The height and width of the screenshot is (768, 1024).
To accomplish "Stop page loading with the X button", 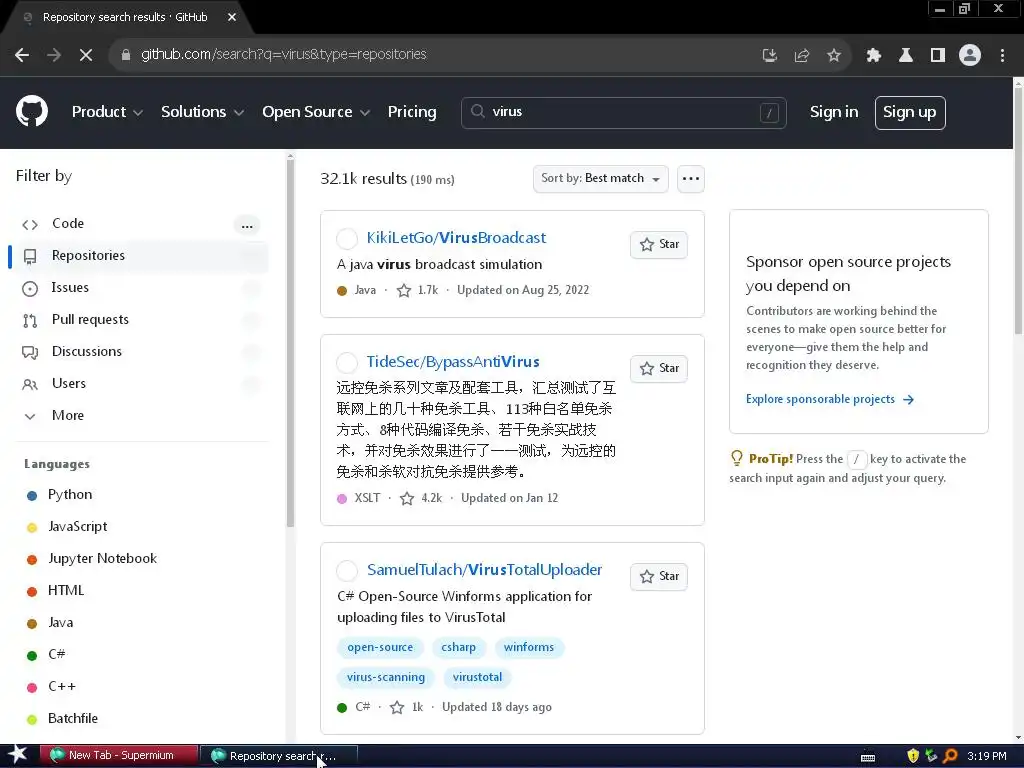I will (86, 55).
